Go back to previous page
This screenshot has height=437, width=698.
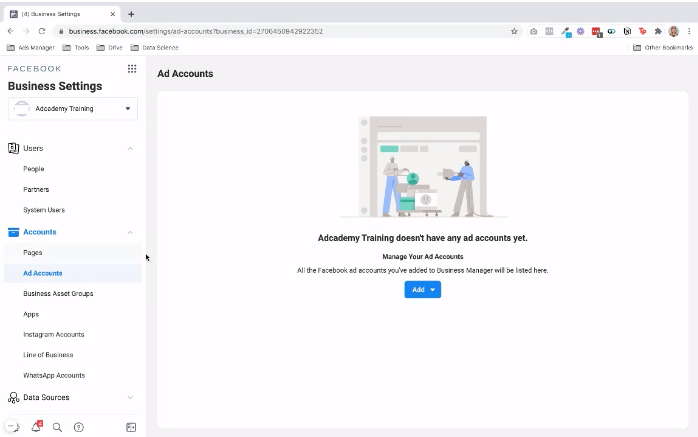point(11,31)
